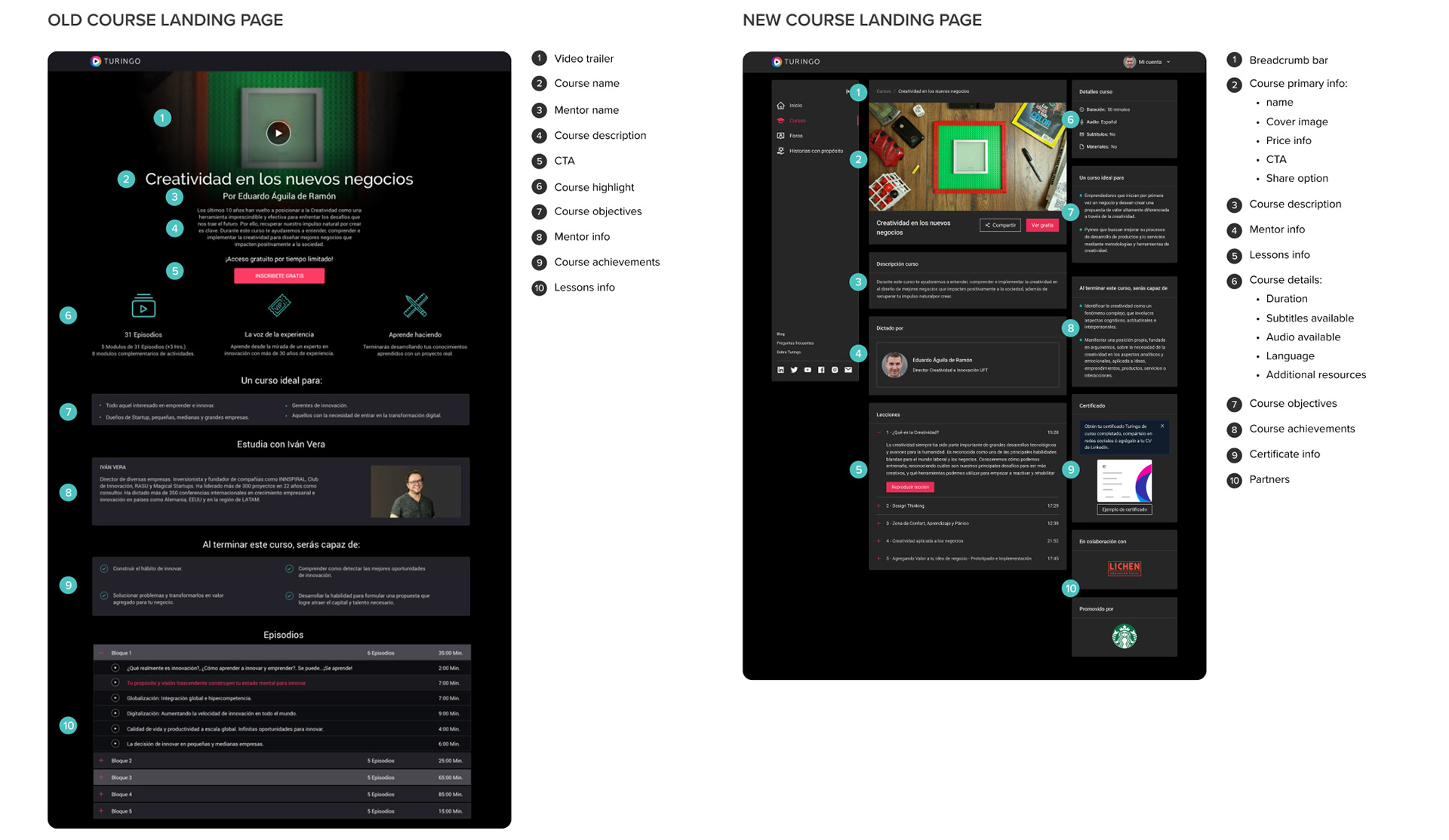This screenshot has width=1449, height=840.
Task: Click the Turingo logo on old landing page
Action: [115, 61]
